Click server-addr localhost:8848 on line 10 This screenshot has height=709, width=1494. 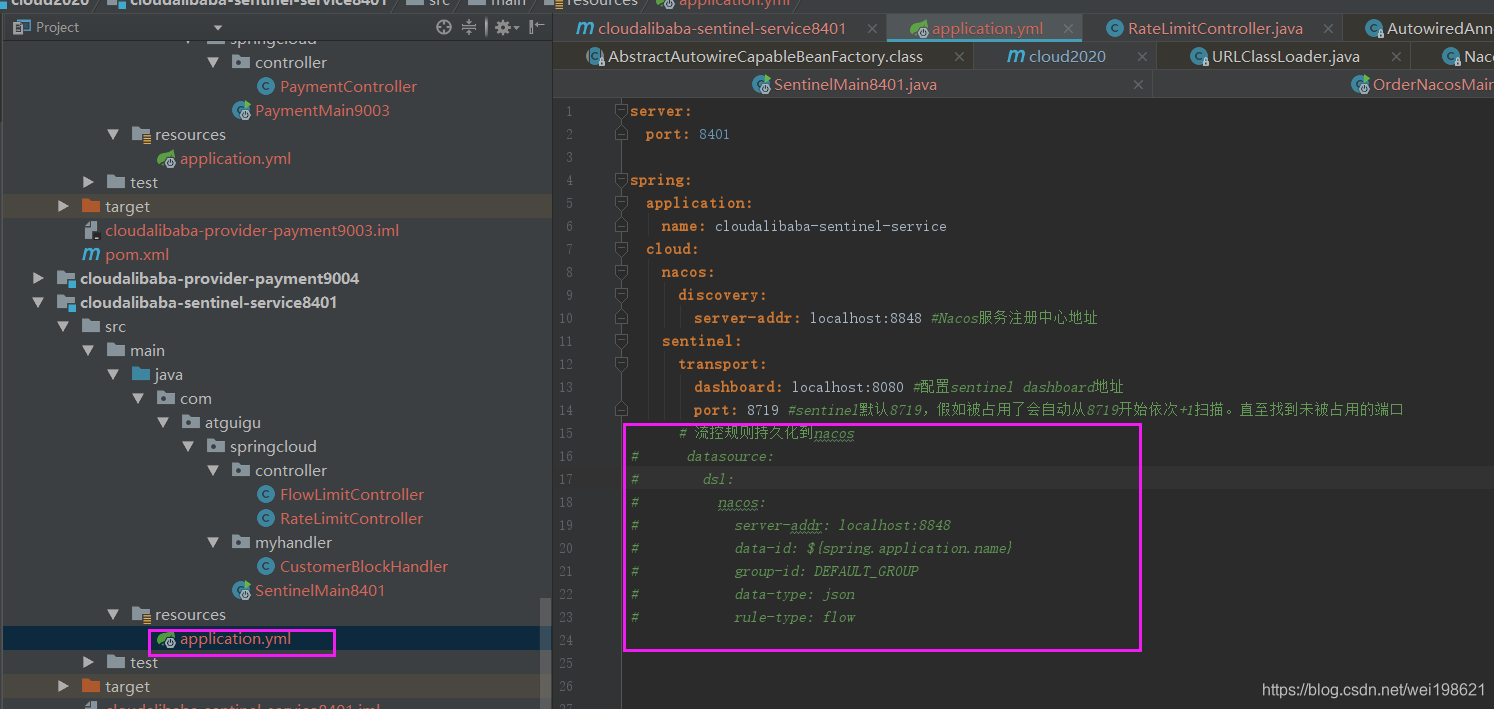point(866,318)
